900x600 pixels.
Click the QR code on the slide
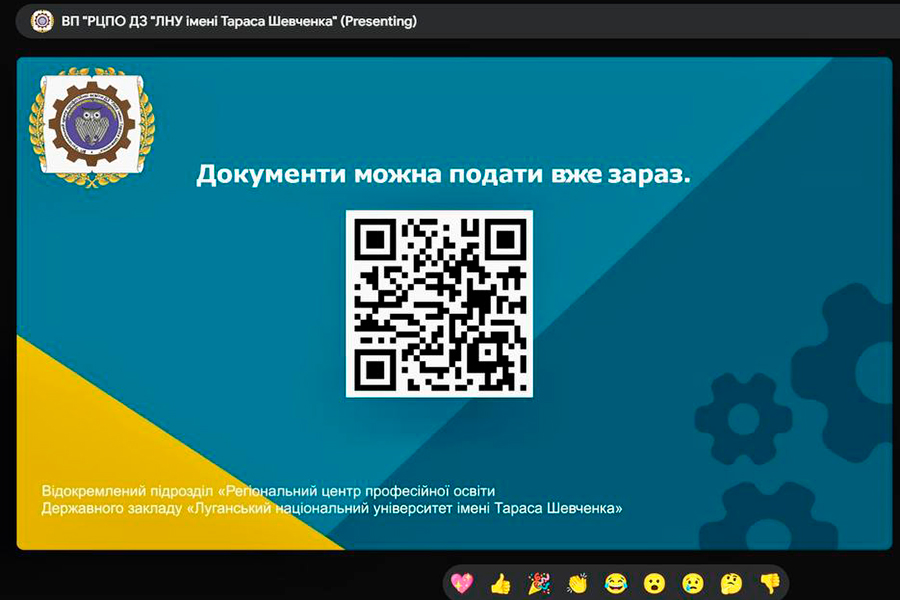[439, 304]
